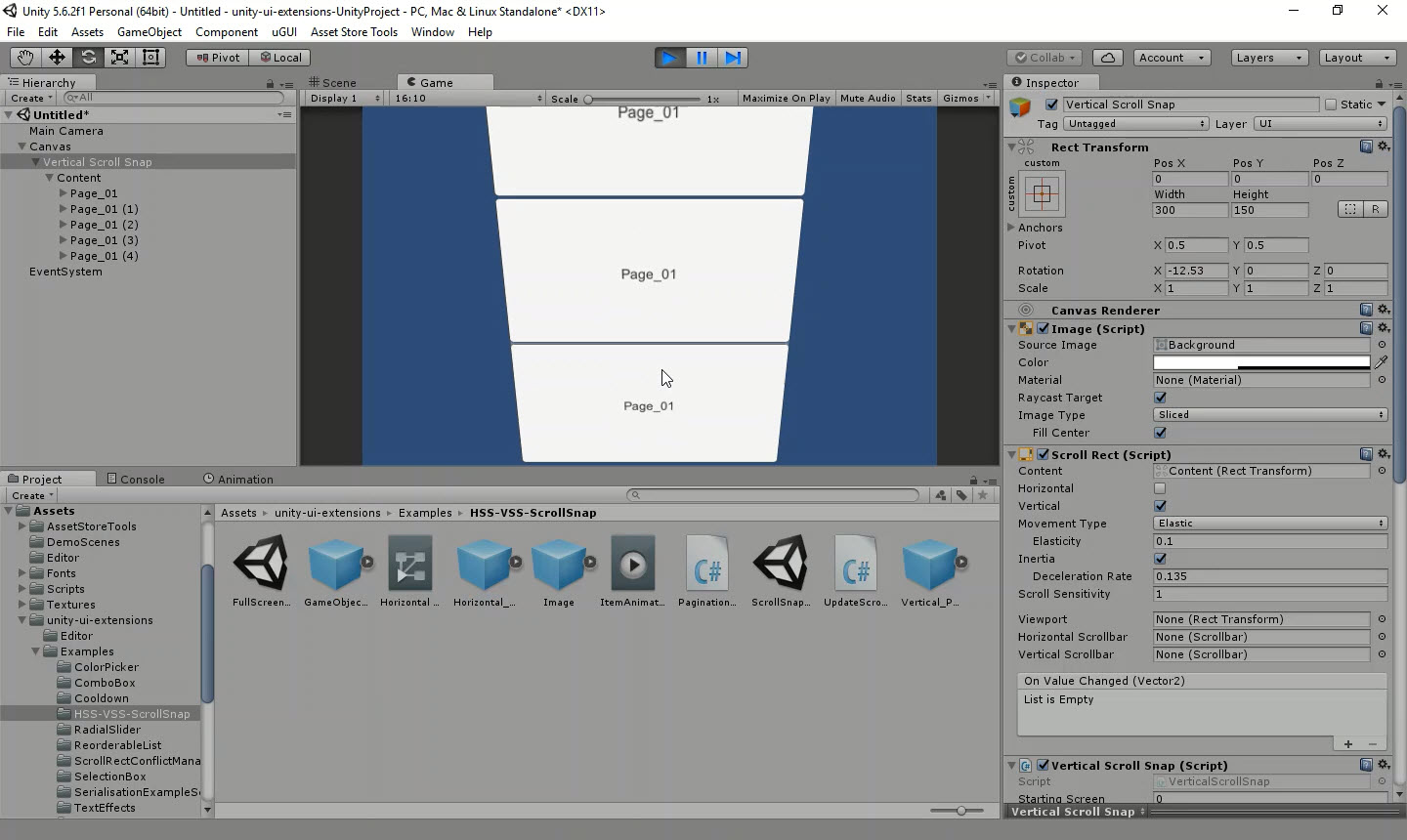Select the Rotate tool
1407x840 pixels.
[88, 58]
